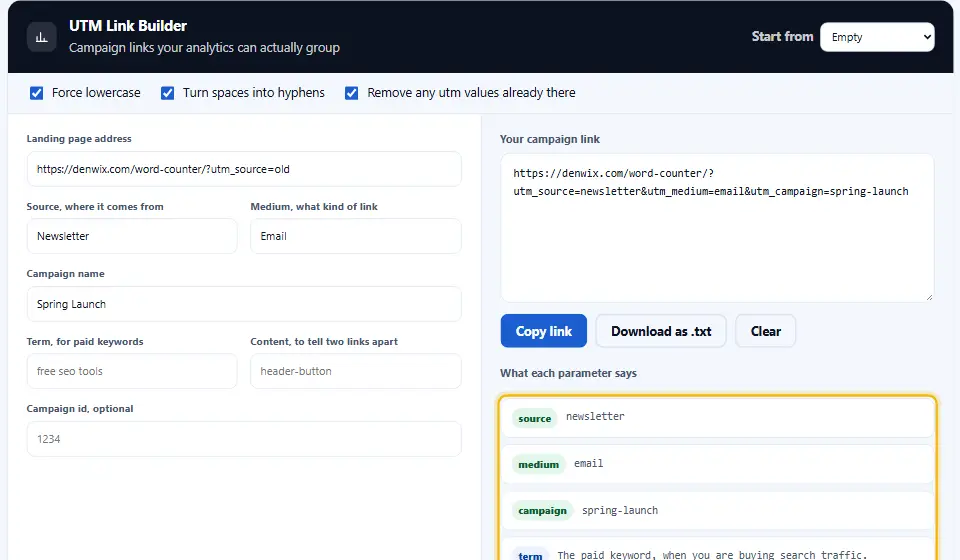Open the Start from dropdown

click(877, 37)
